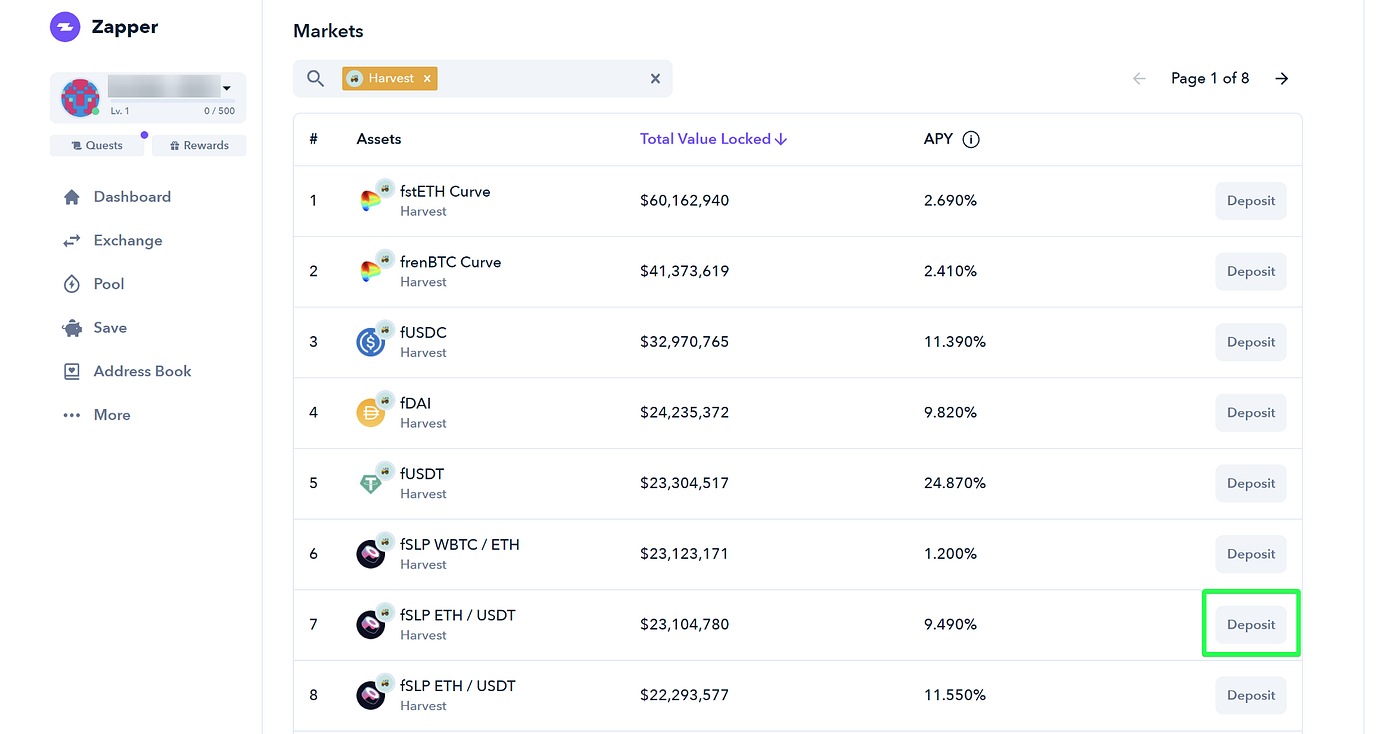Click the search magnifier icon
Screen dimensions: 1400x734
click(x=316, y=78)
